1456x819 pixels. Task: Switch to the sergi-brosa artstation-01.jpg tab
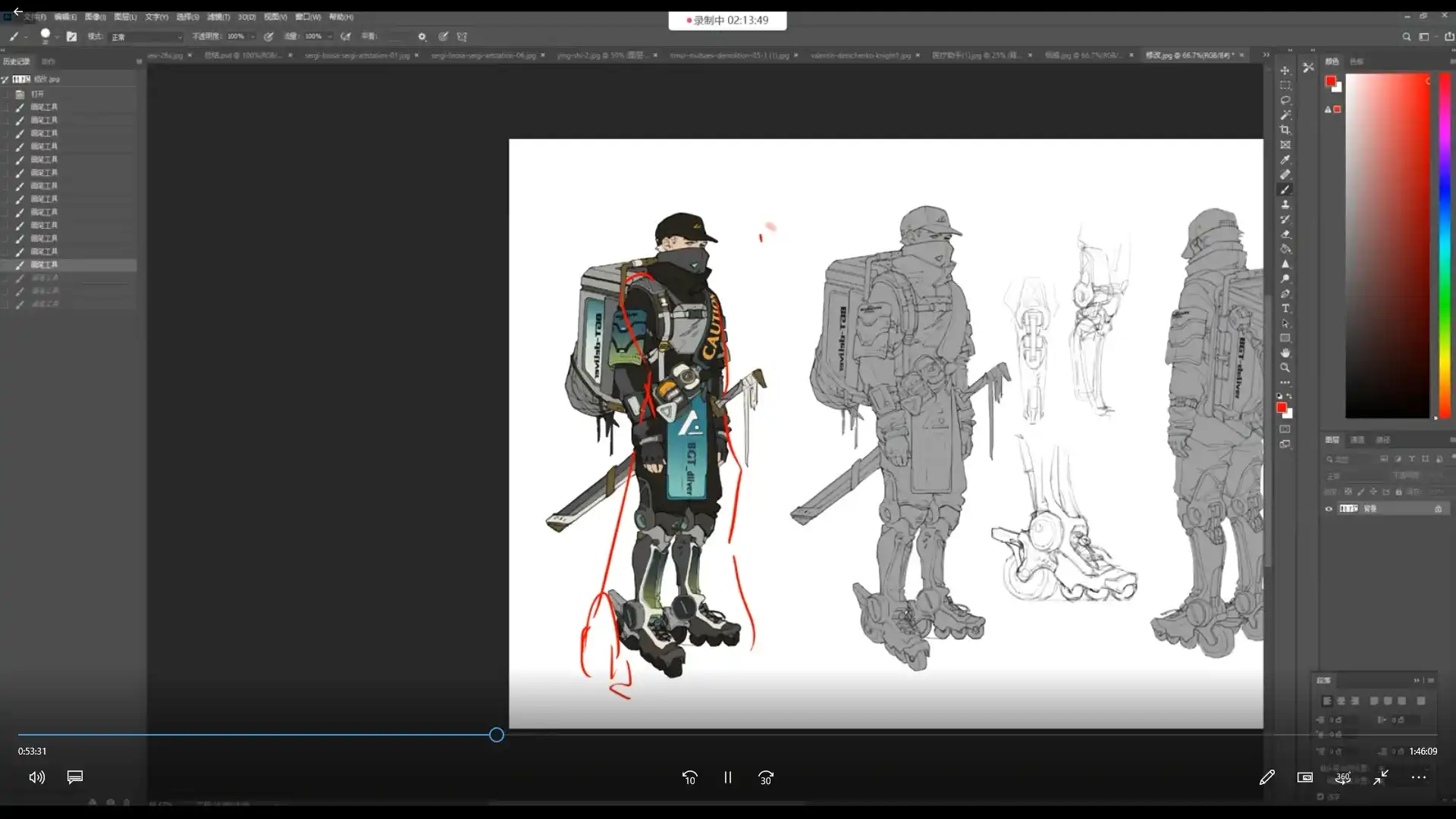(356, 55)
